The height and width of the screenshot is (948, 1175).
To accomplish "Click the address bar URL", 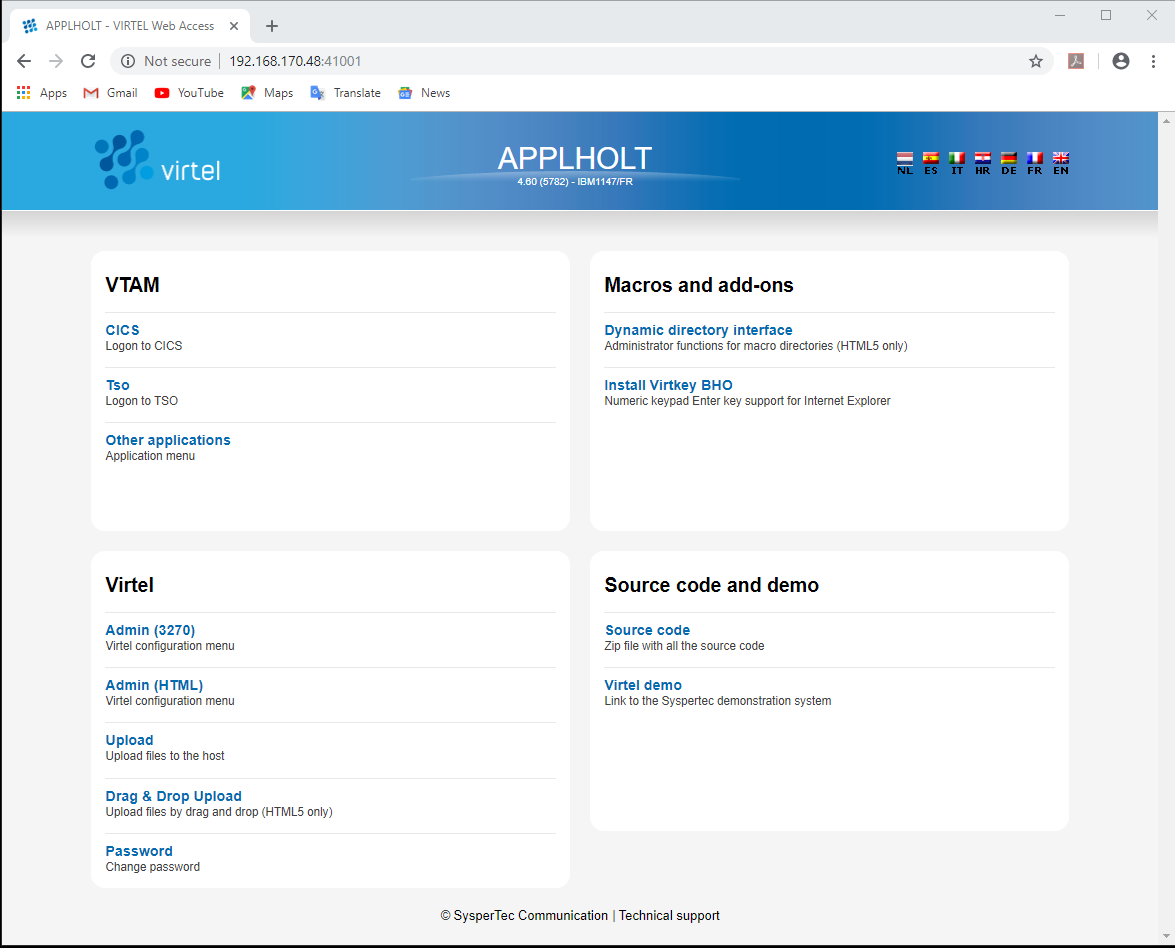I will 295,61.
